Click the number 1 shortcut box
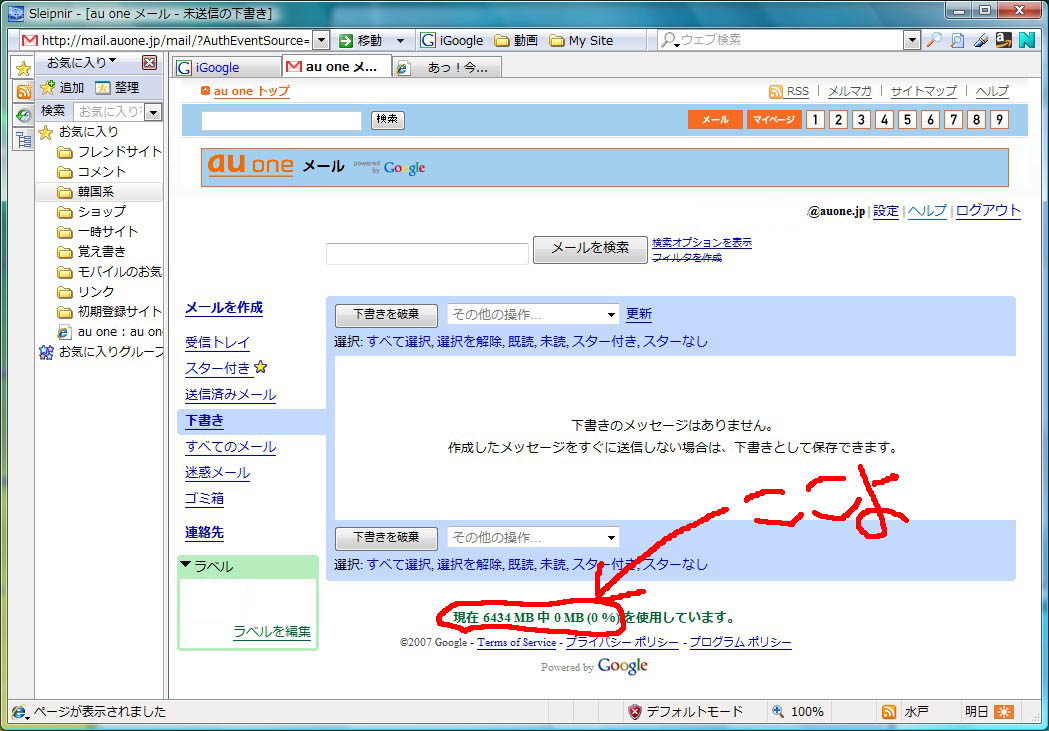The height and width of the screenshot is (731, 1049). click(815, 120)
